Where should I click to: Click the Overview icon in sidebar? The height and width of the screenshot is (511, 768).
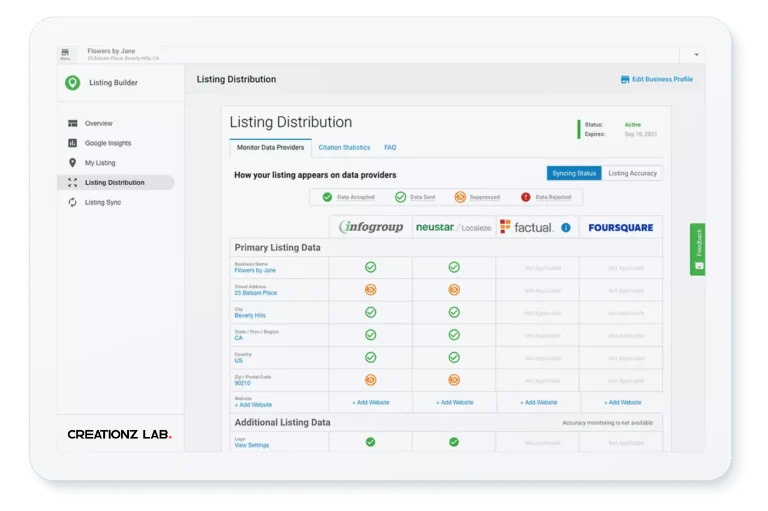(72, 123)
